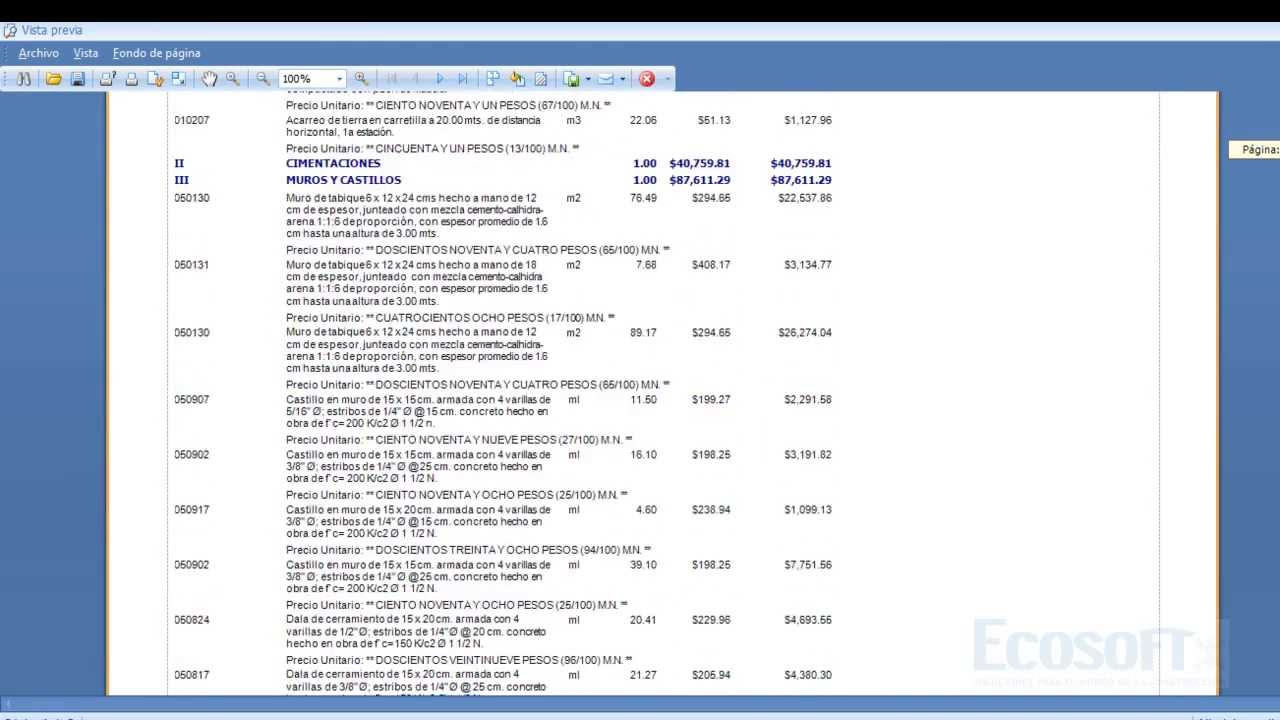Click the Roman numeral II section marker
The width and height of the screenshot is (1280, 720).
pos(179,163)
